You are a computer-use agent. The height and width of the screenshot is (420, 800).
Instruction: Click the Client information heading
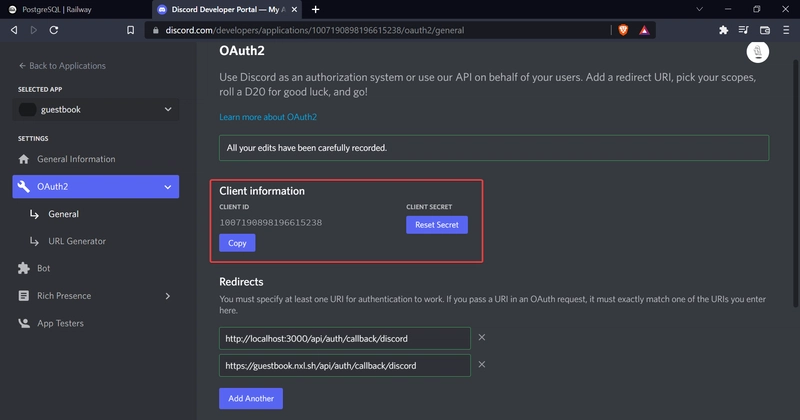click(262, 191)
